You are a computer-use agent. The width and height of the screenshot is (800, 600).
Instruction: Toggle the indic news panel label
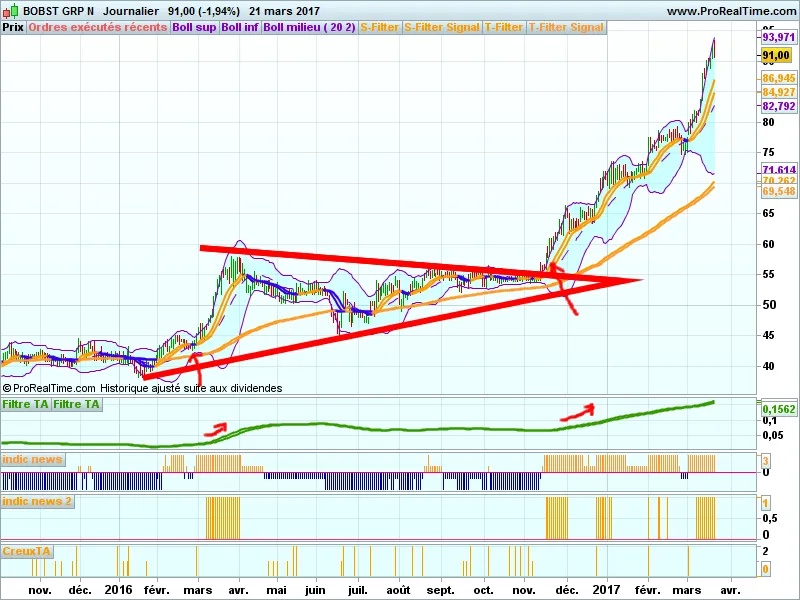pos(33,459)
